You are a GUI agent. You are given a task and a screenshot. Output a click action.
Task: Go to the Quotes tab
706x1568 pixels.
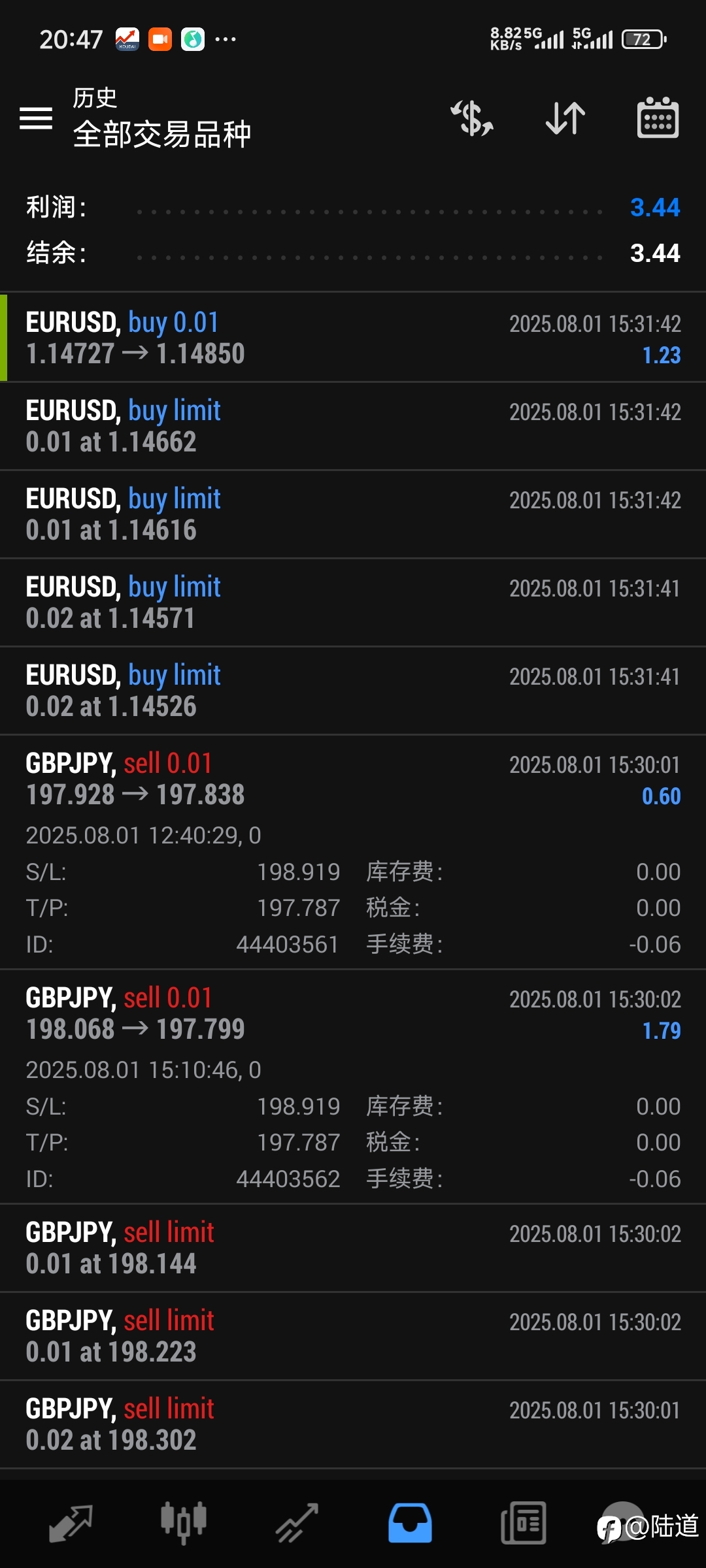71,1523
